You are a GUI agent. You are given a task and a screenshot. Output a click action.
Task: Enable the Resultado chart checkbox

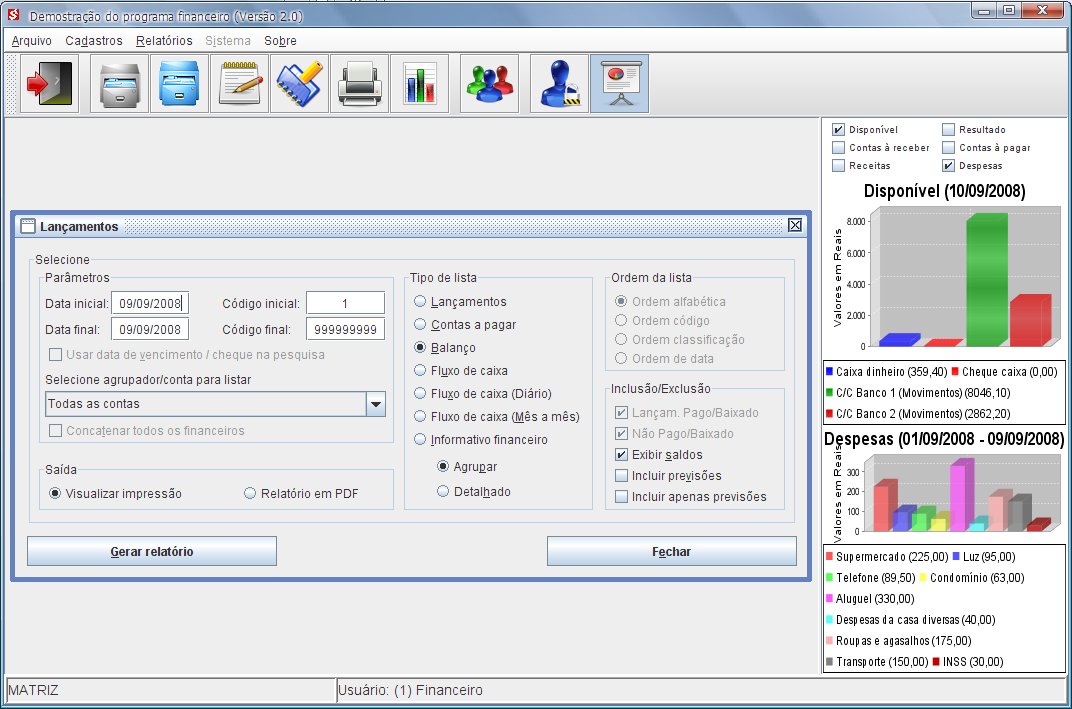pos(948,129)
